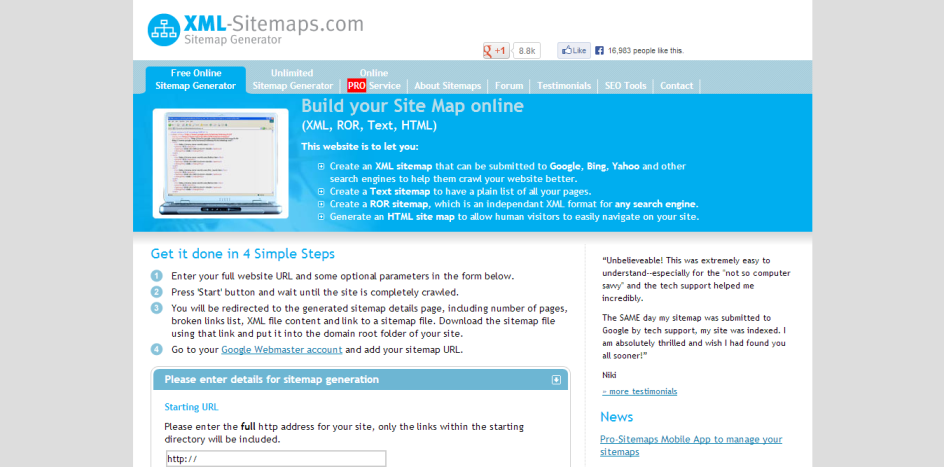The image size is (944, 467).
Task: Click the plus bullet beside HTML site map
Action: pos(321,217)
